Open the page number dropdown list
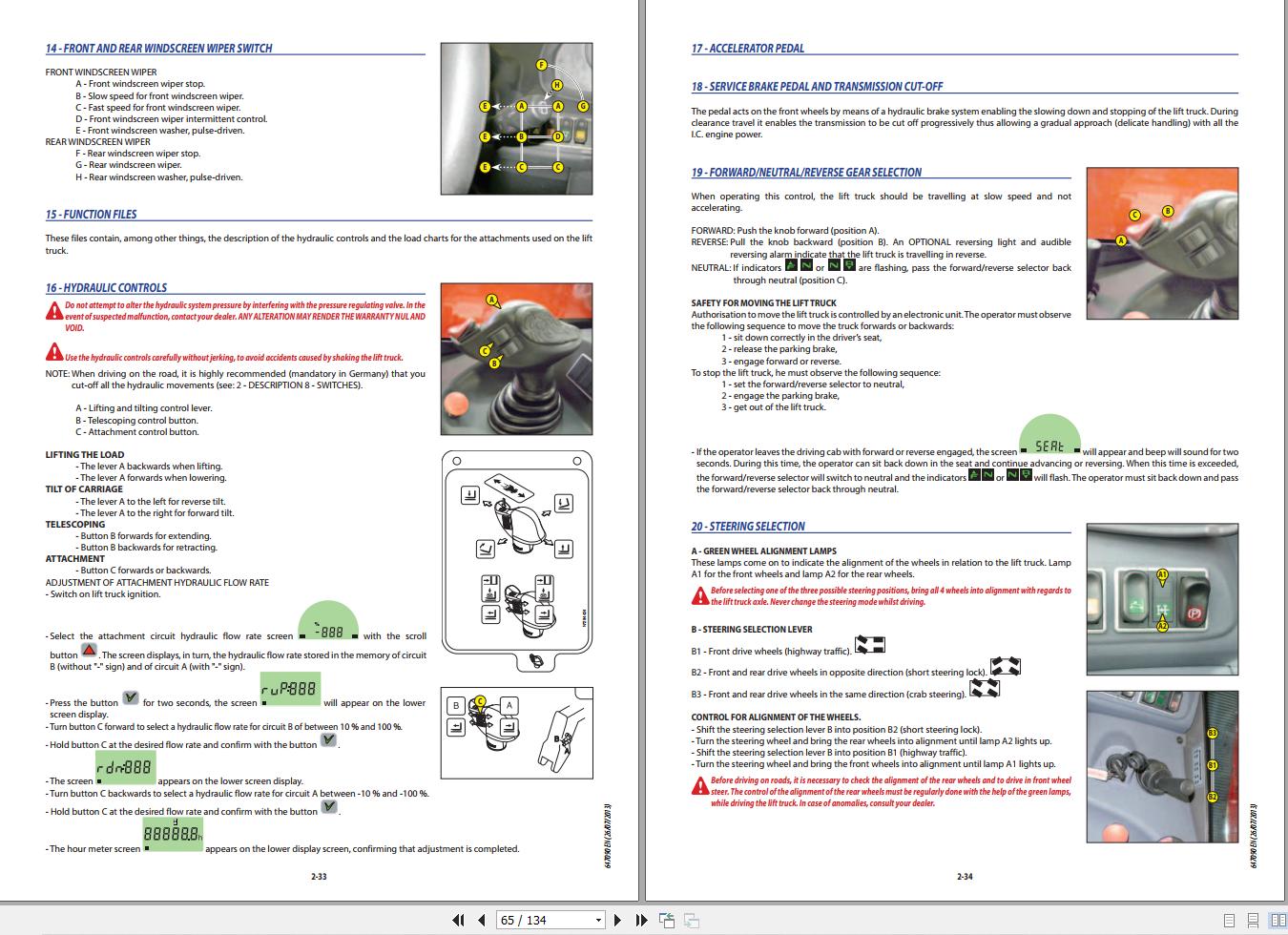 (599, 920)
